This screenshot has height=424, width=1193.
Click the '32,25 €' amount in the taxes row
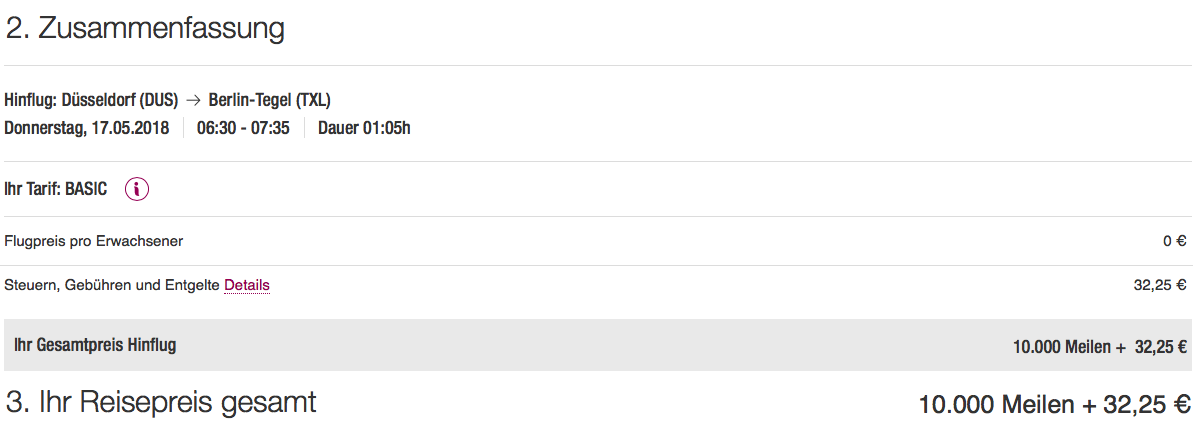coord(1160,285)
